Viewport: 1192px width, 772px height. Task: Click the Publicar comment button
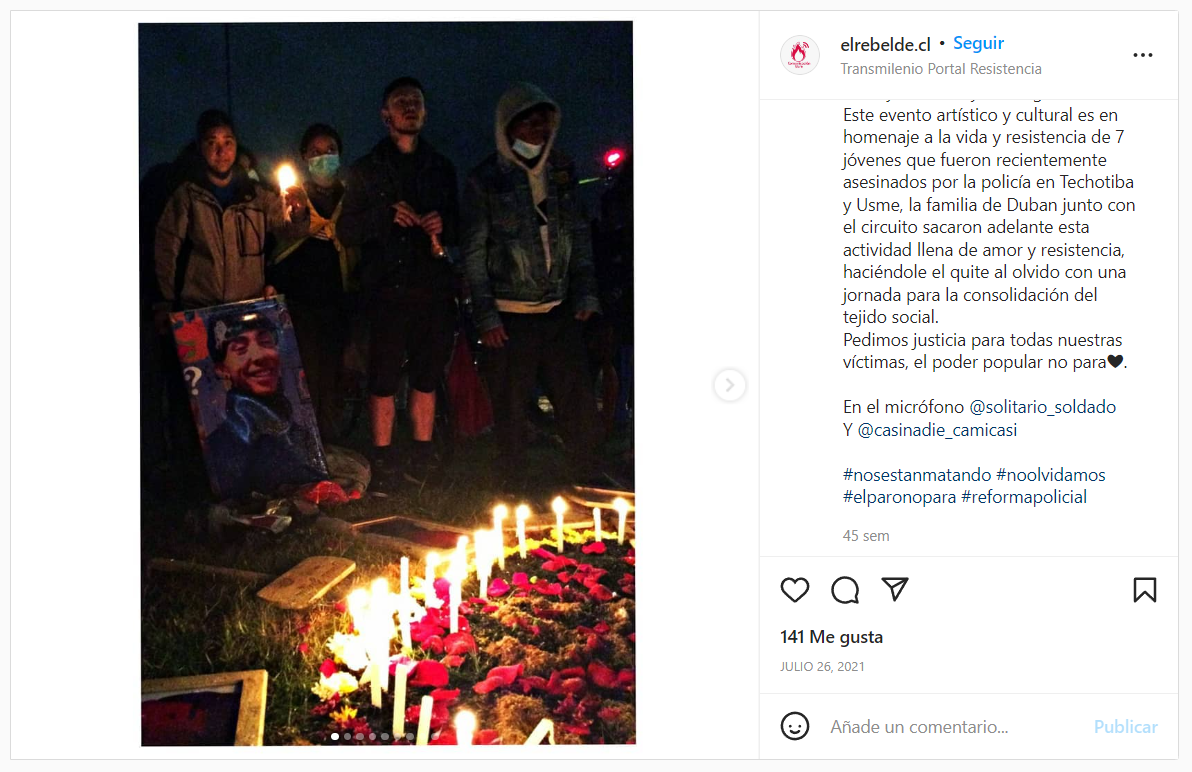coord(1125,727)
